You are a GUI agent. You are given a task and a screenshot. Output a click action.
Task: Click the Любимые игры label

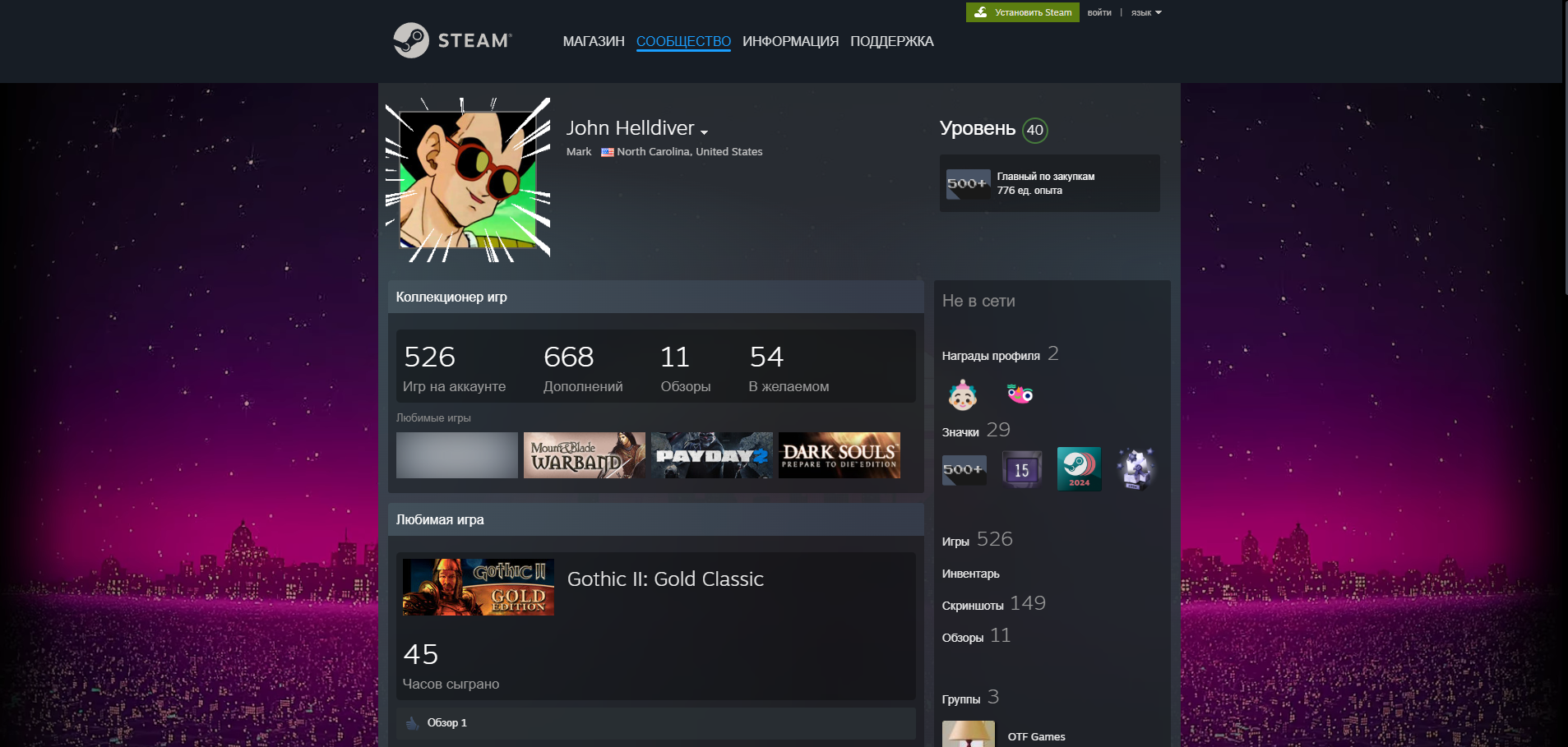(x=433, y=418)
